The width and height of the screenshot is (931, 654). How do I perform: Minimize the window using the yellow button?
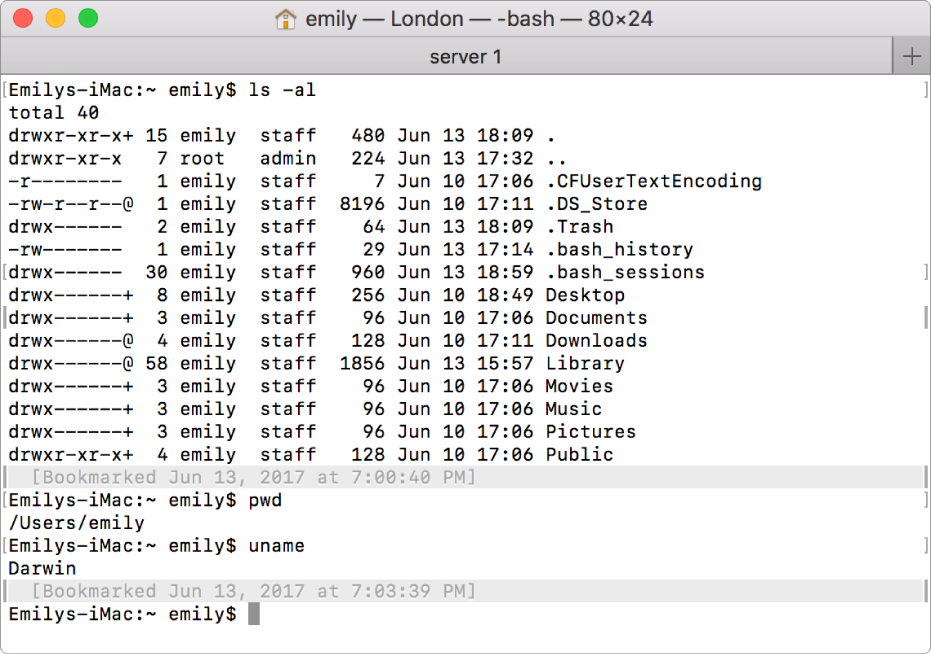tap(56, 18)
